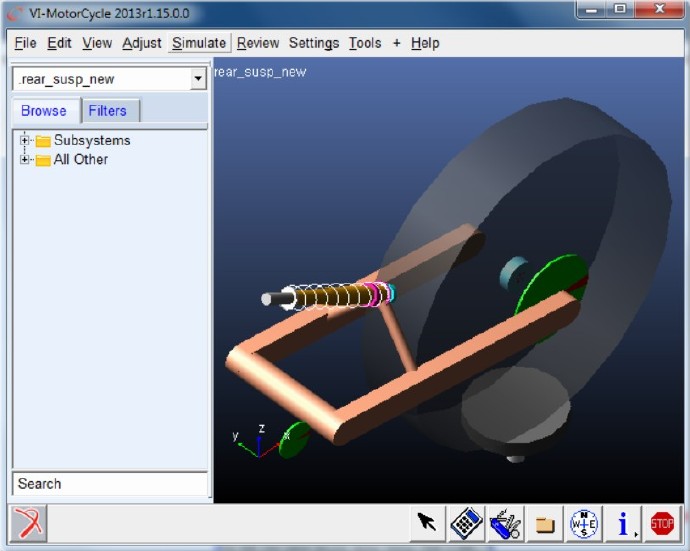
Task: Open the Simulate menu
Action: pyautogui.click(x=199, y=43)
